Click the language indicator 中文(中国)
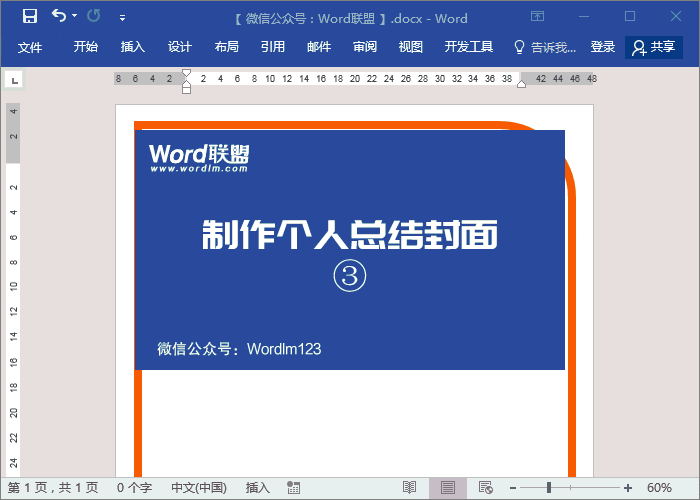700x500 pixels. [x=199, y=488]
